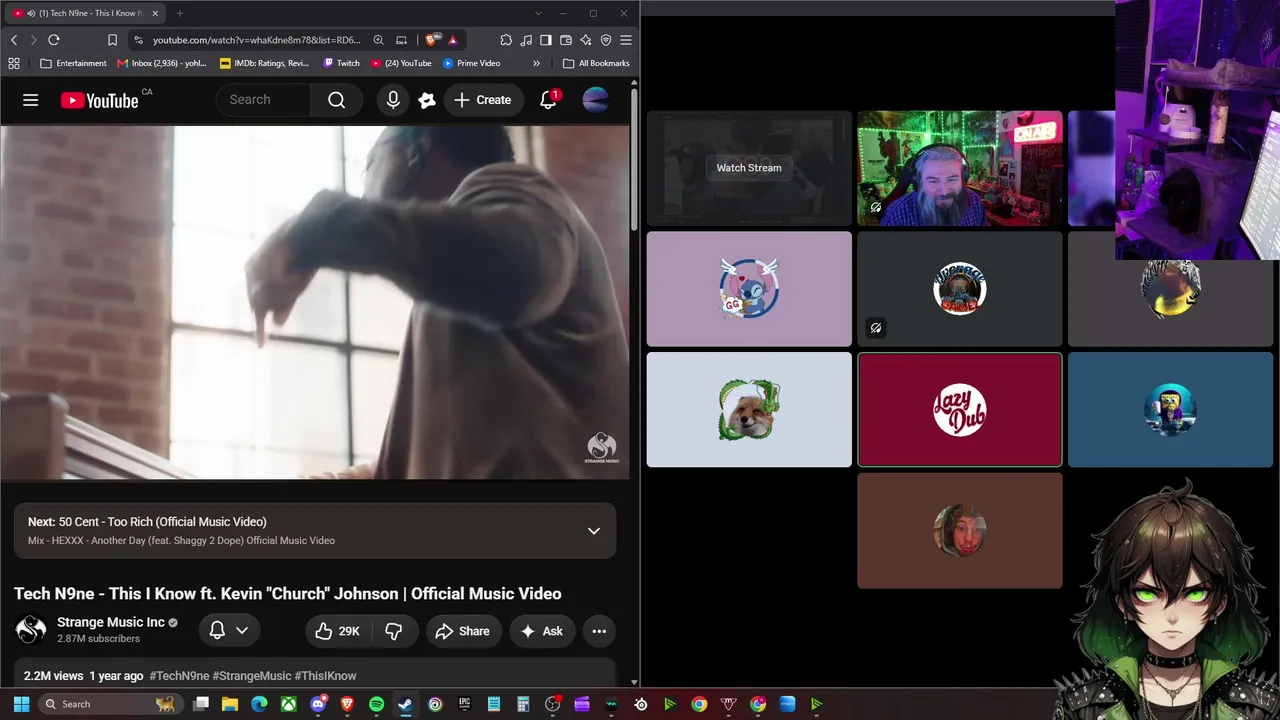Image resolution: width=1280 pixels, height=720 pixels.
Task: Start voice search with the microphone icon
Action: coord(393,100)
